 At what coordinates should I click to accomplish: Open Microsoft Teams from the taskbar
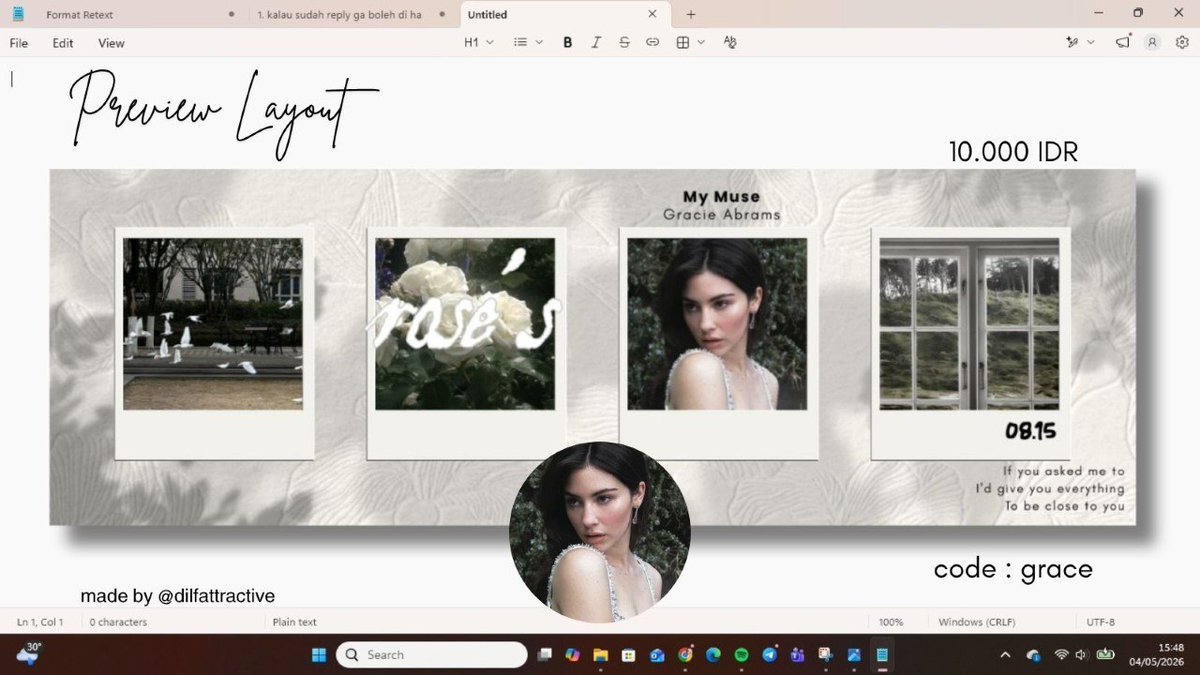(797, 655)
